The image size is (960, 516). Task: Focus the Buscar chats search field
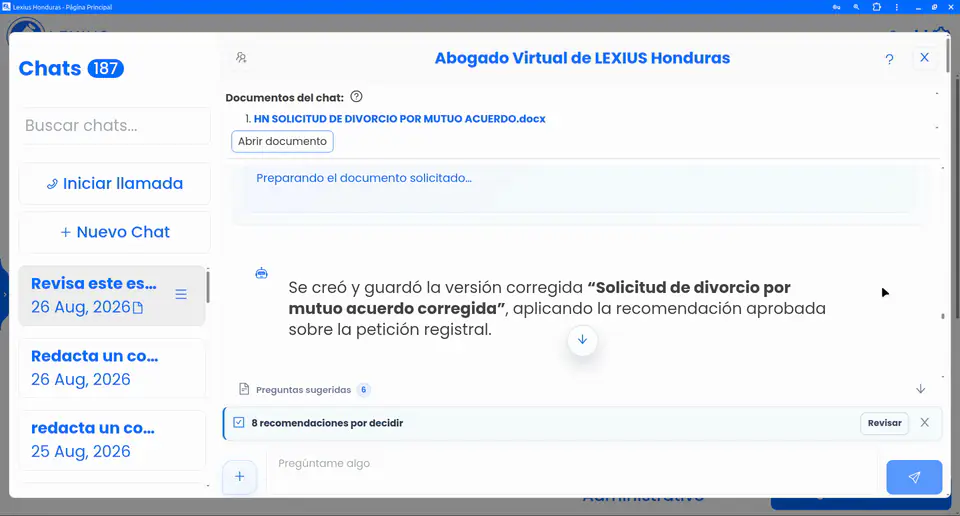114,125
